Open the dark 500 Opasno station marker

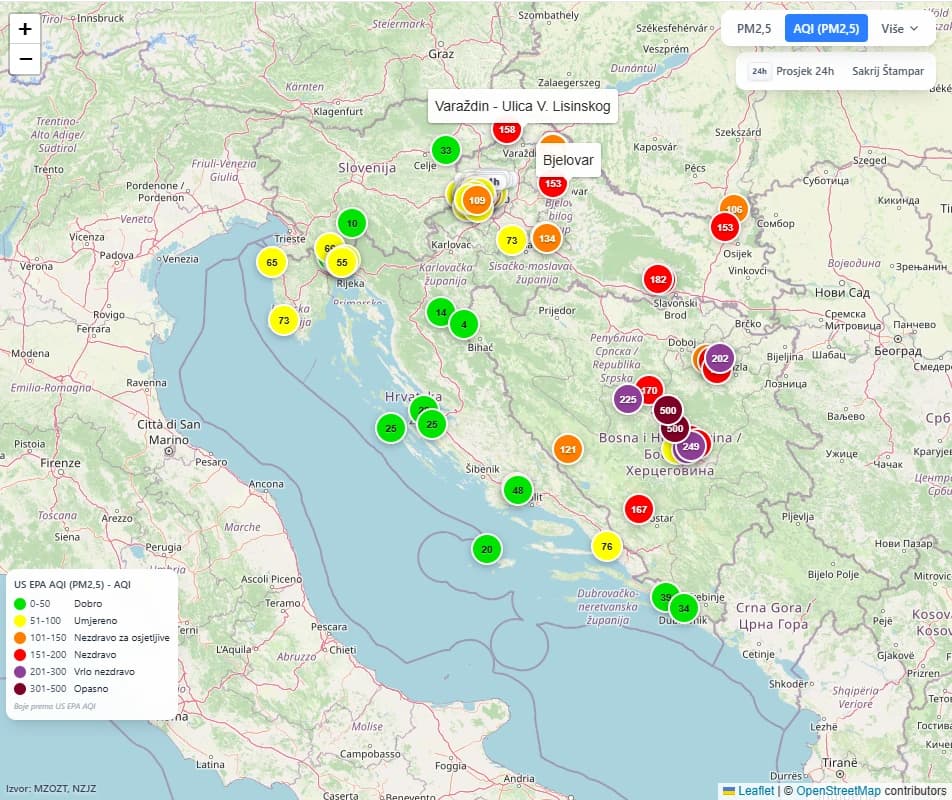coord(666,410)
